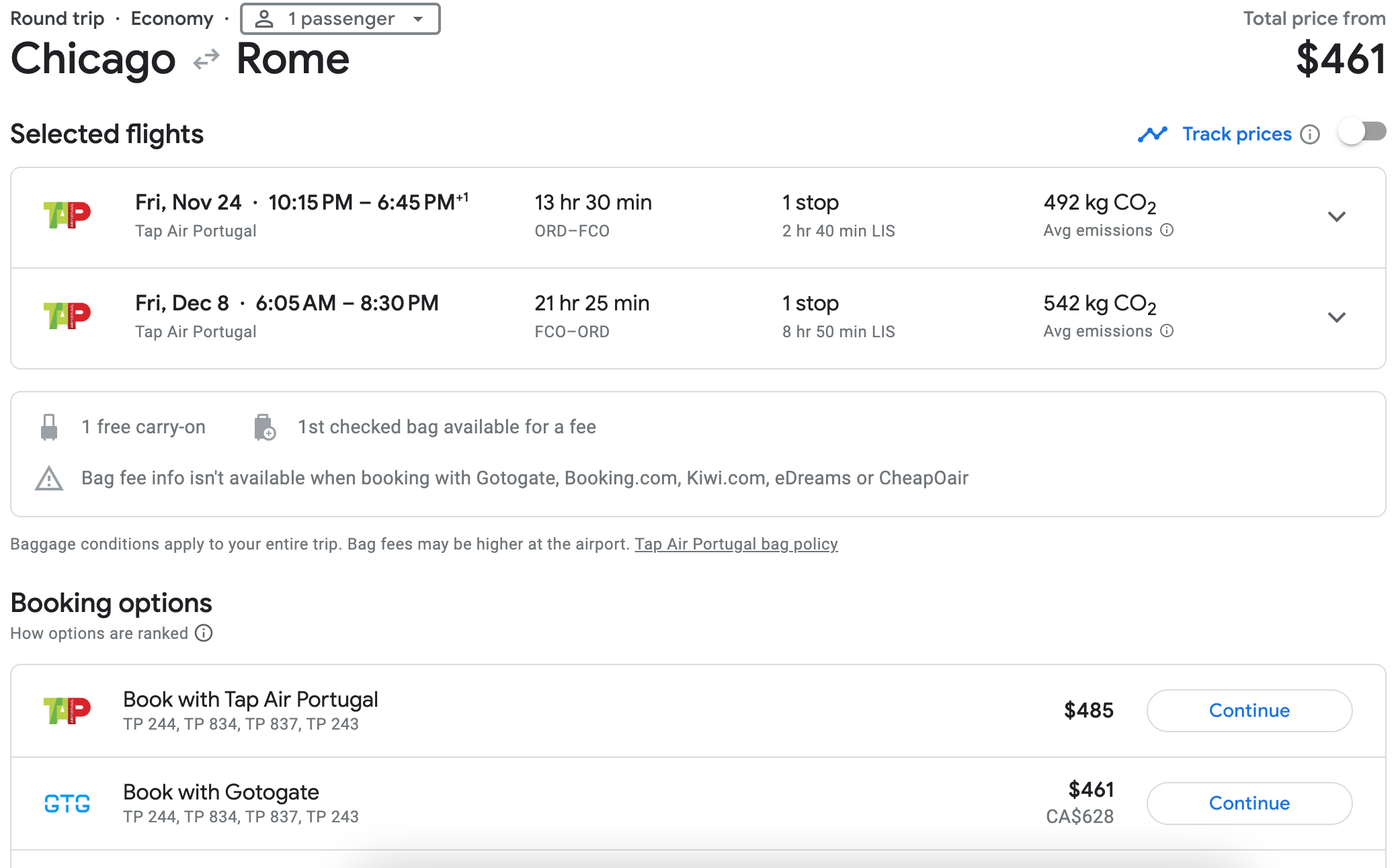
Task: Open the 1 passenger dropdown
Action: tap(340, 19)
